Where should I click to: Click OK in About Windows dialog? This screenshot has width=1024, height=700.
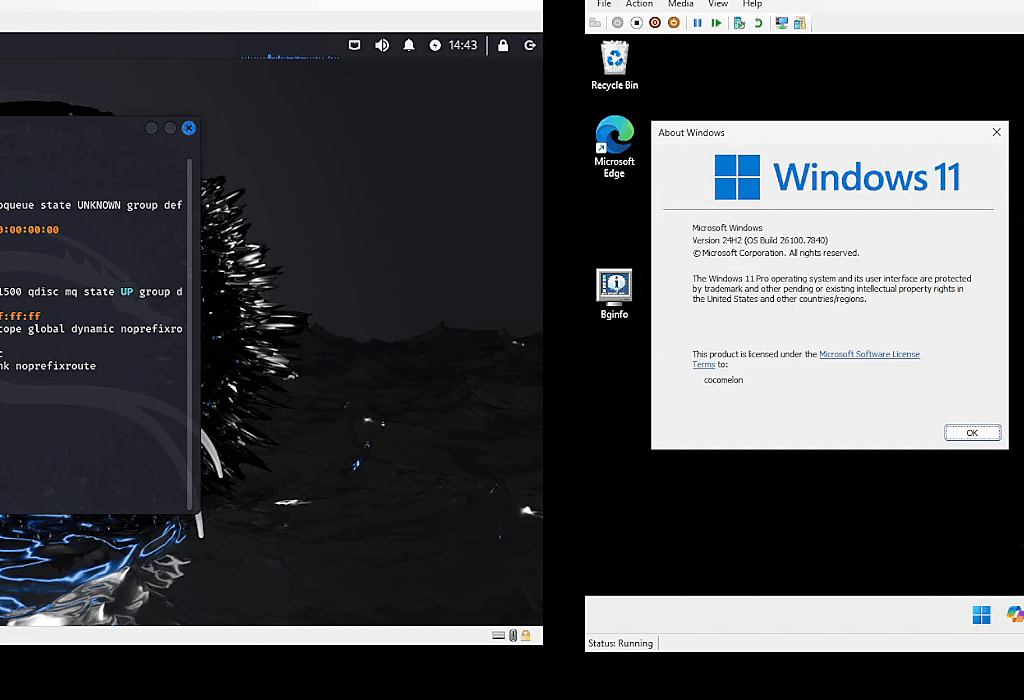(972, 432)
